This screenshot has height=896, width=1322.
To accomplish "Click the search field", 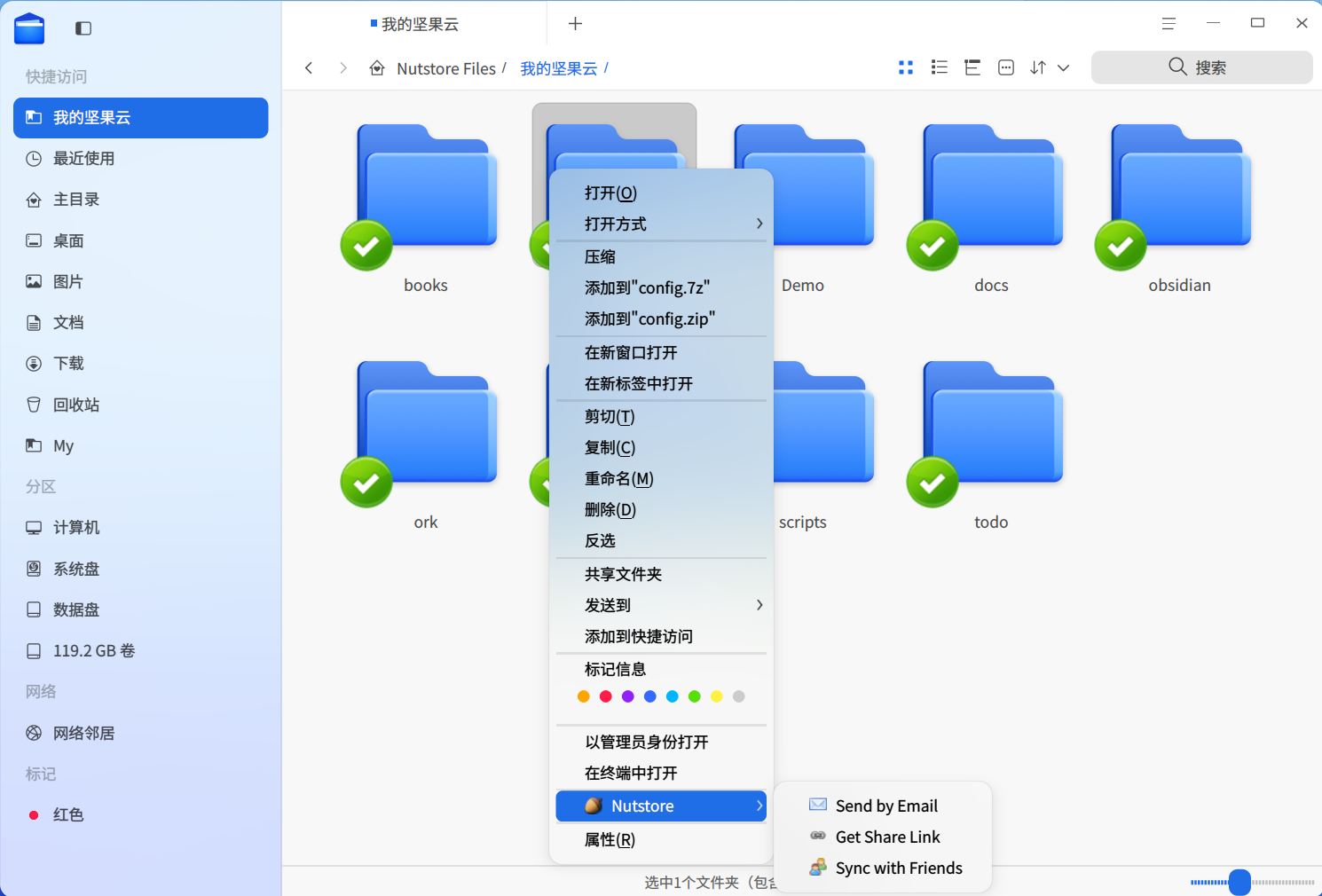I will click(1201, 67).
